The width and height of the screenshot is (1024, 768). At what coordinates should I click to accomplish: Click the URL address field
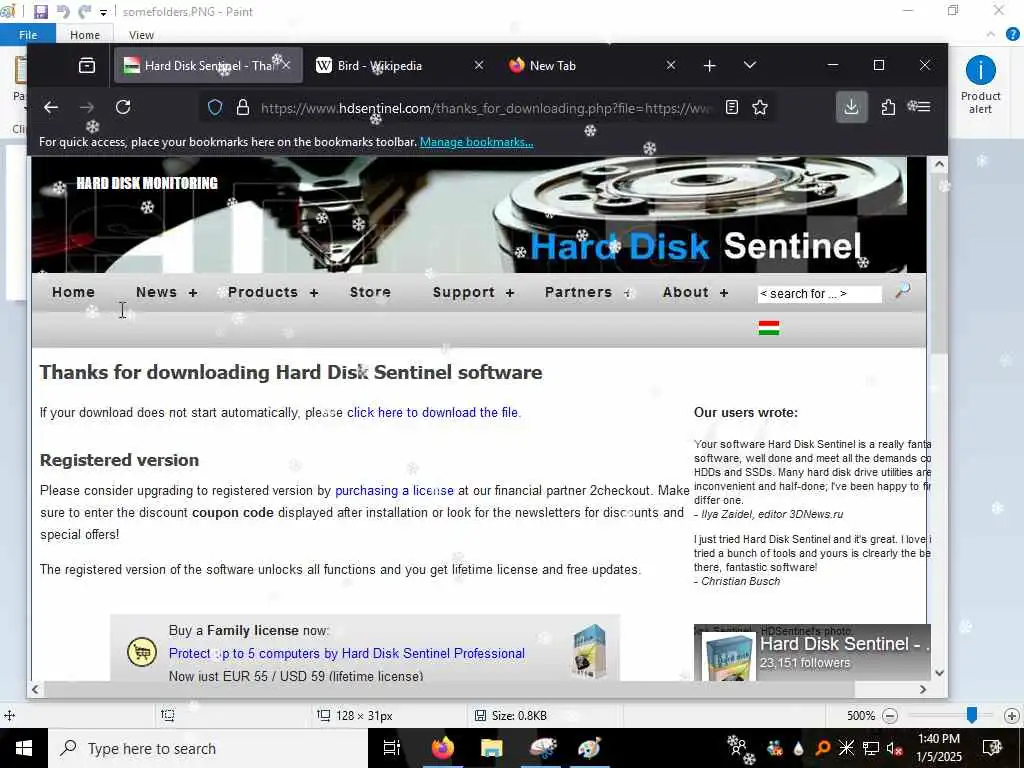(485, 108)
